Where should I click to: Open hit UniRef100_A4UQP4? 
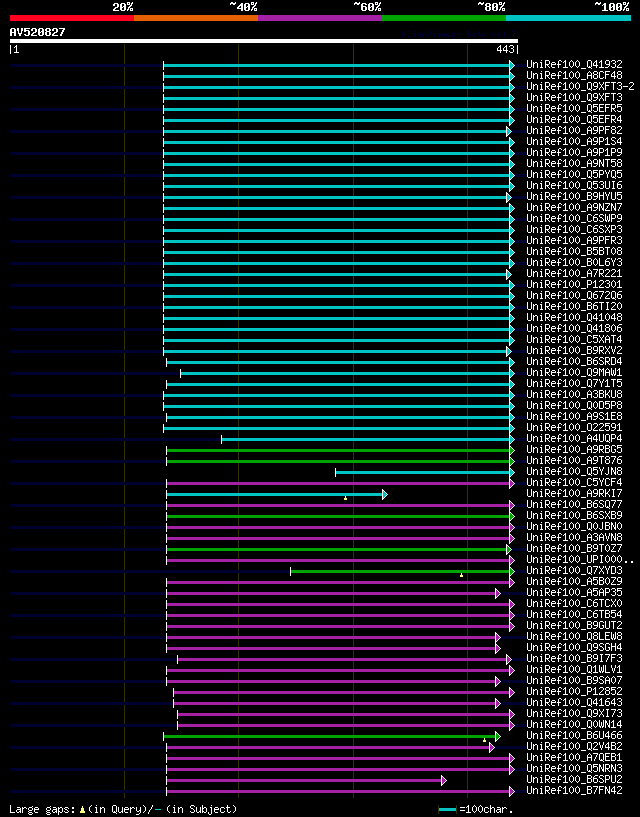pos(574,439)
